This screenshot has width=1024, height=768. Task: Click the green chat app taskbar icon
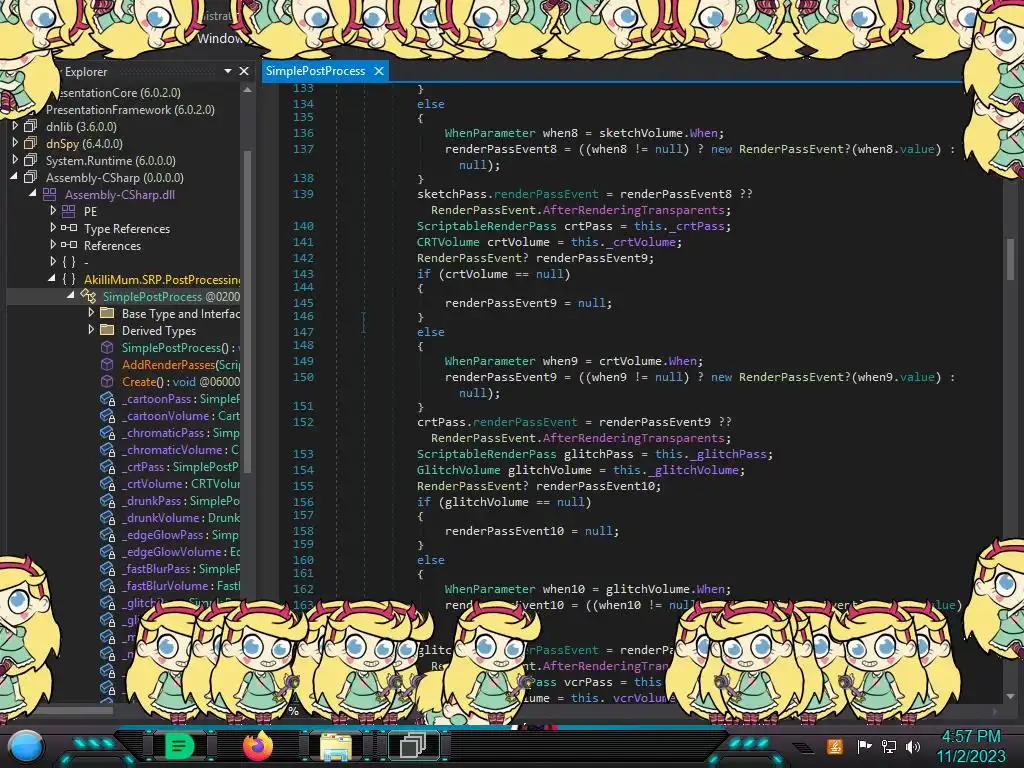point(179,746)
